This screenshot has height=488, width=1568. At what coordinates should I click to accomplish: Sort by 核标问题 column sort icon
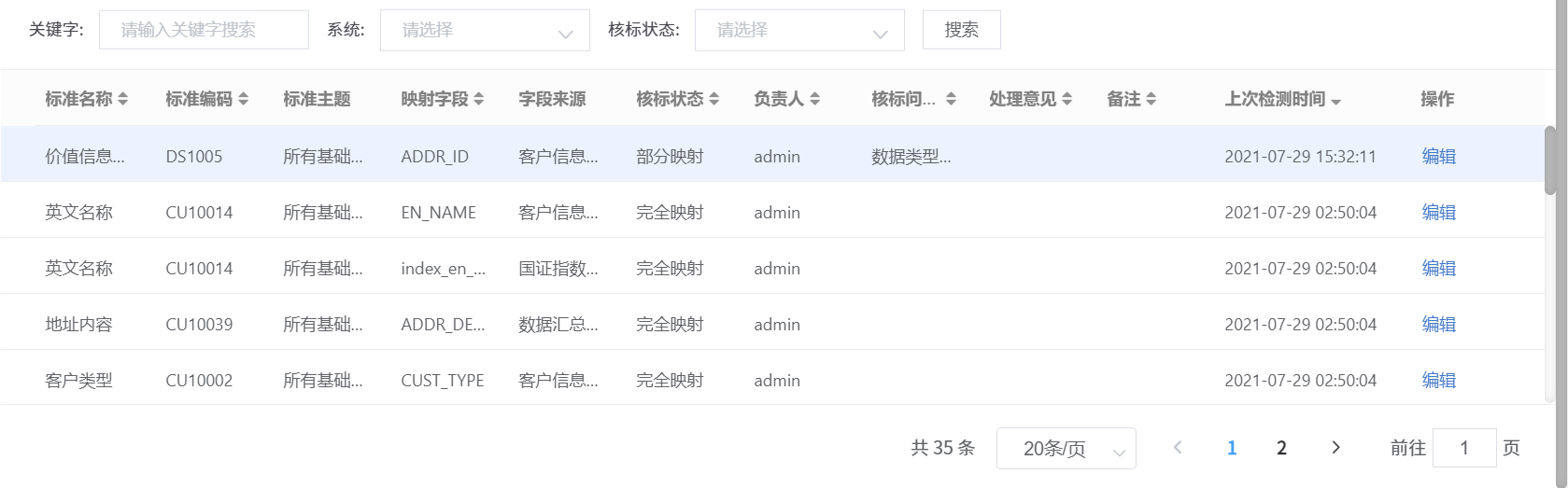tap(951, 99)
